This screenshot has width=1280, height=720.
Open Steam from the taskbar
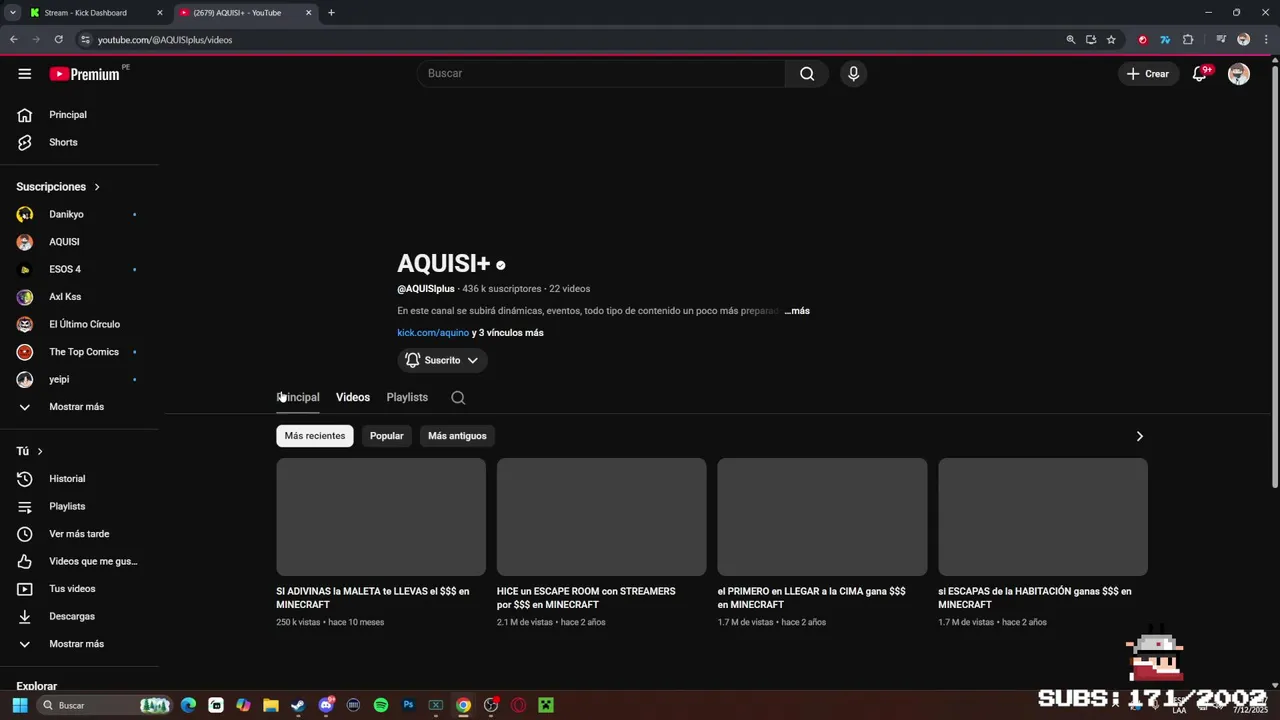298,705
